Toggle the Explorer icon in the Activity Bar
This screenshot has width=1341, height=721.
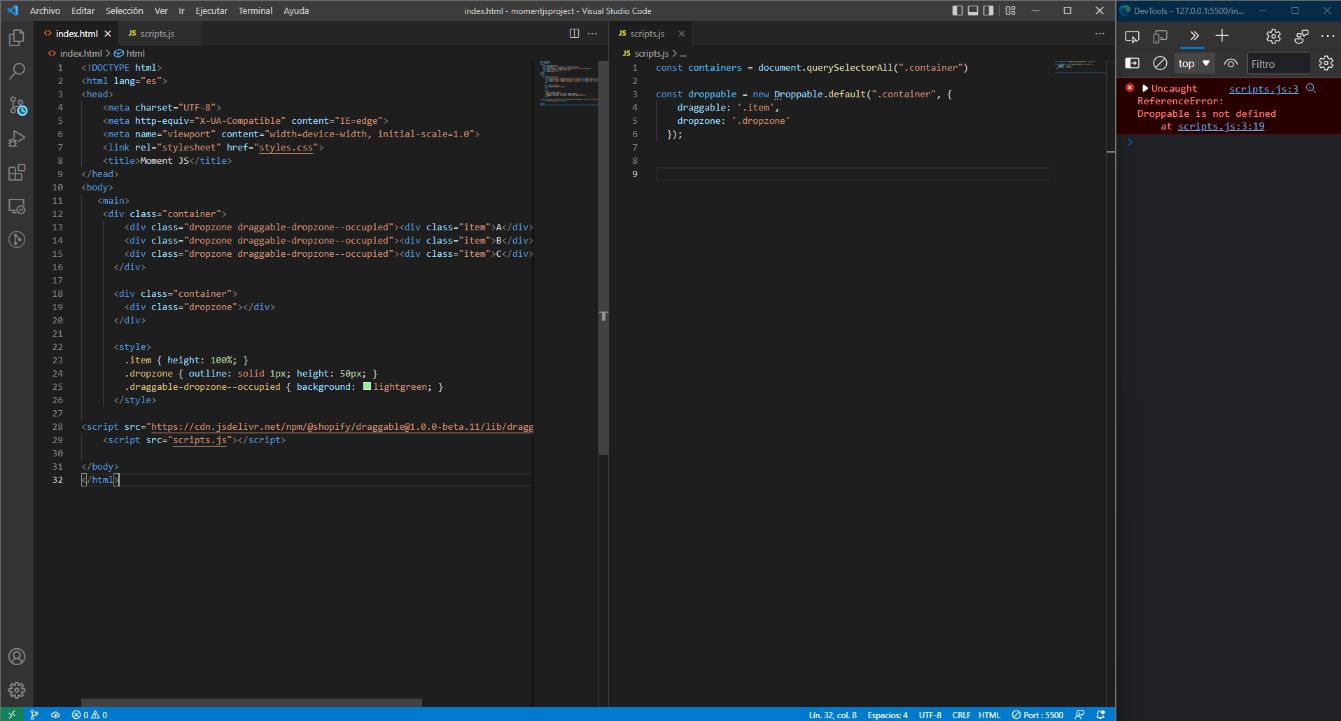pos(16,37)
